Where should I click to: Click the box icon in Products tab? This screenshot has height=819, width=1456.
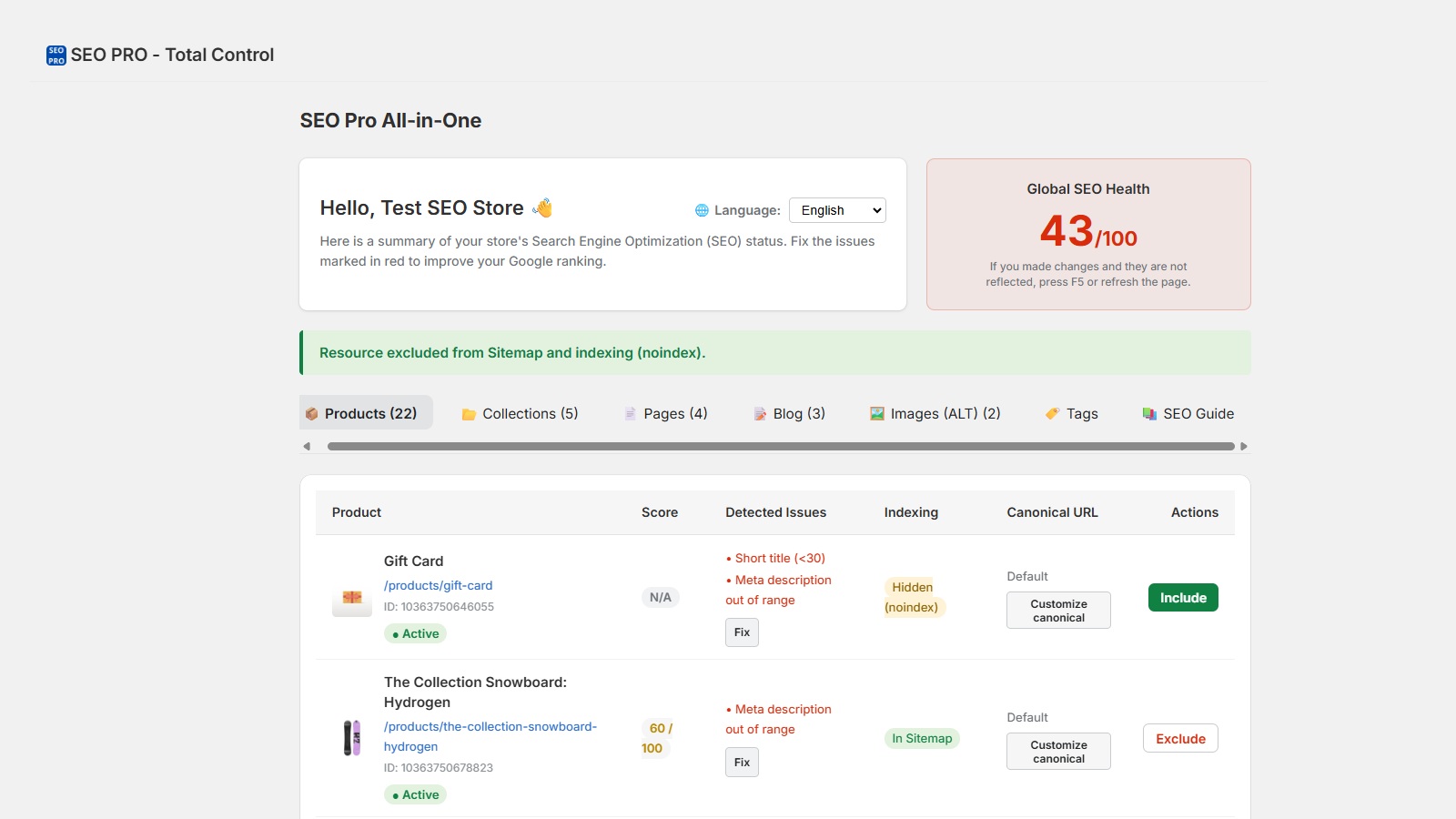point(312,414)
